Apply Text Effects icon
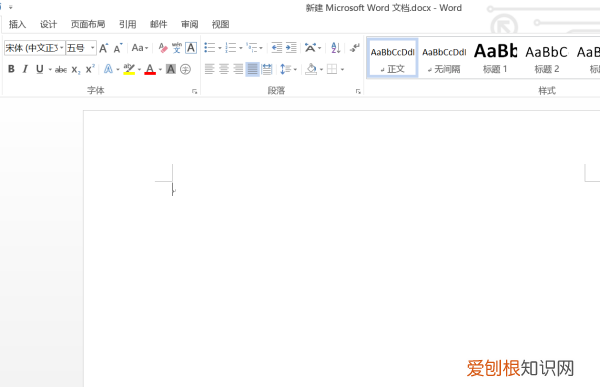Screen dimensions: 600x387 tap(108, 69)
